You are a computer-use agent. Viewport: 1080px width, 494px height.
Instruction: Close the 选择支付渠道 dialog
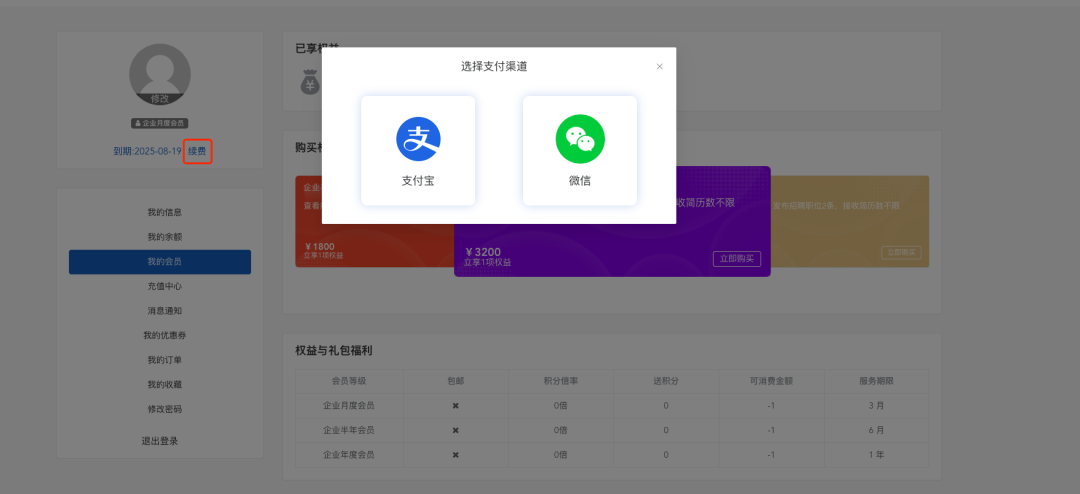tap(659, 67)
